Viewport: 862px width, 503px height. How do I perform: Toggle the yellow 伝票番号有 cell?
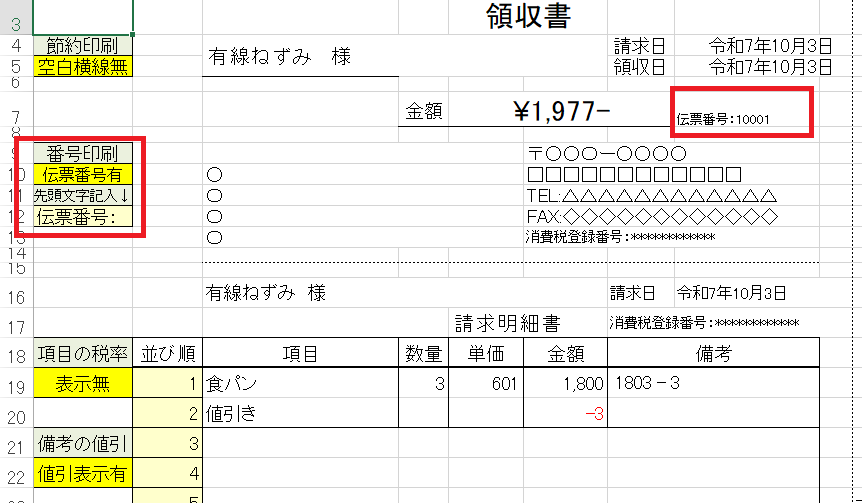(82, 175)
